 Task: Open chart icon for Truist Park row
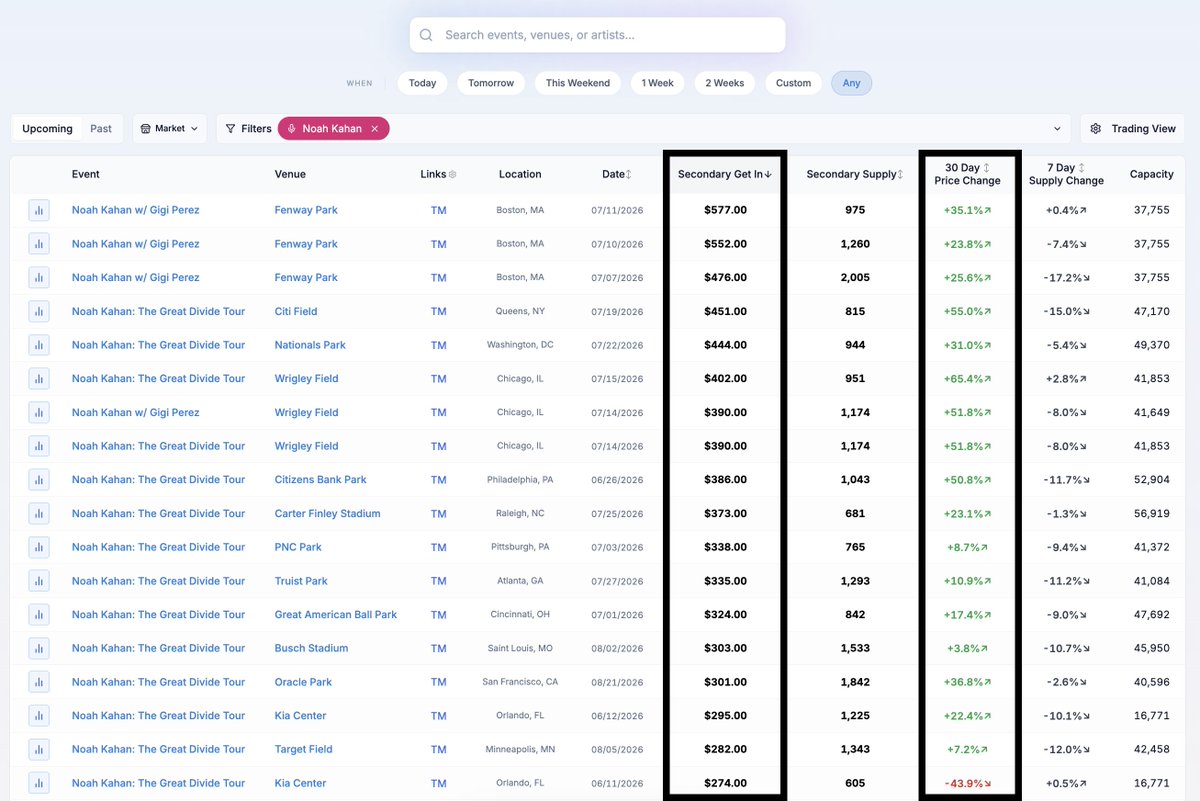click(39, 581)
